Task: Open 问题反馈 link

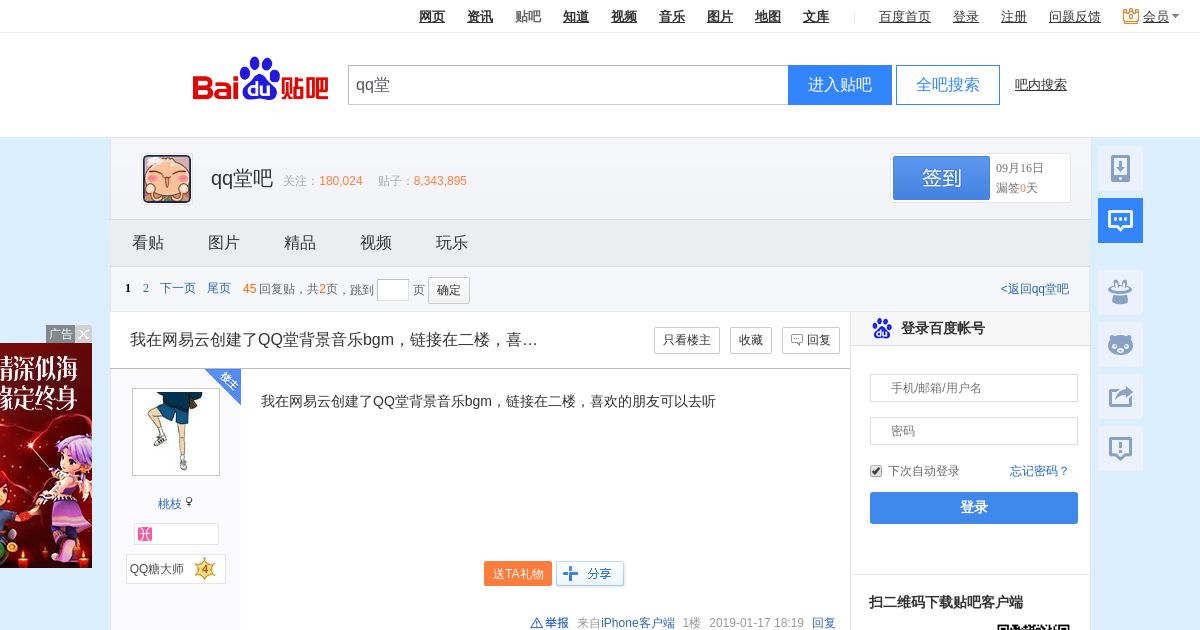Action: click(x=1075, y=16)
